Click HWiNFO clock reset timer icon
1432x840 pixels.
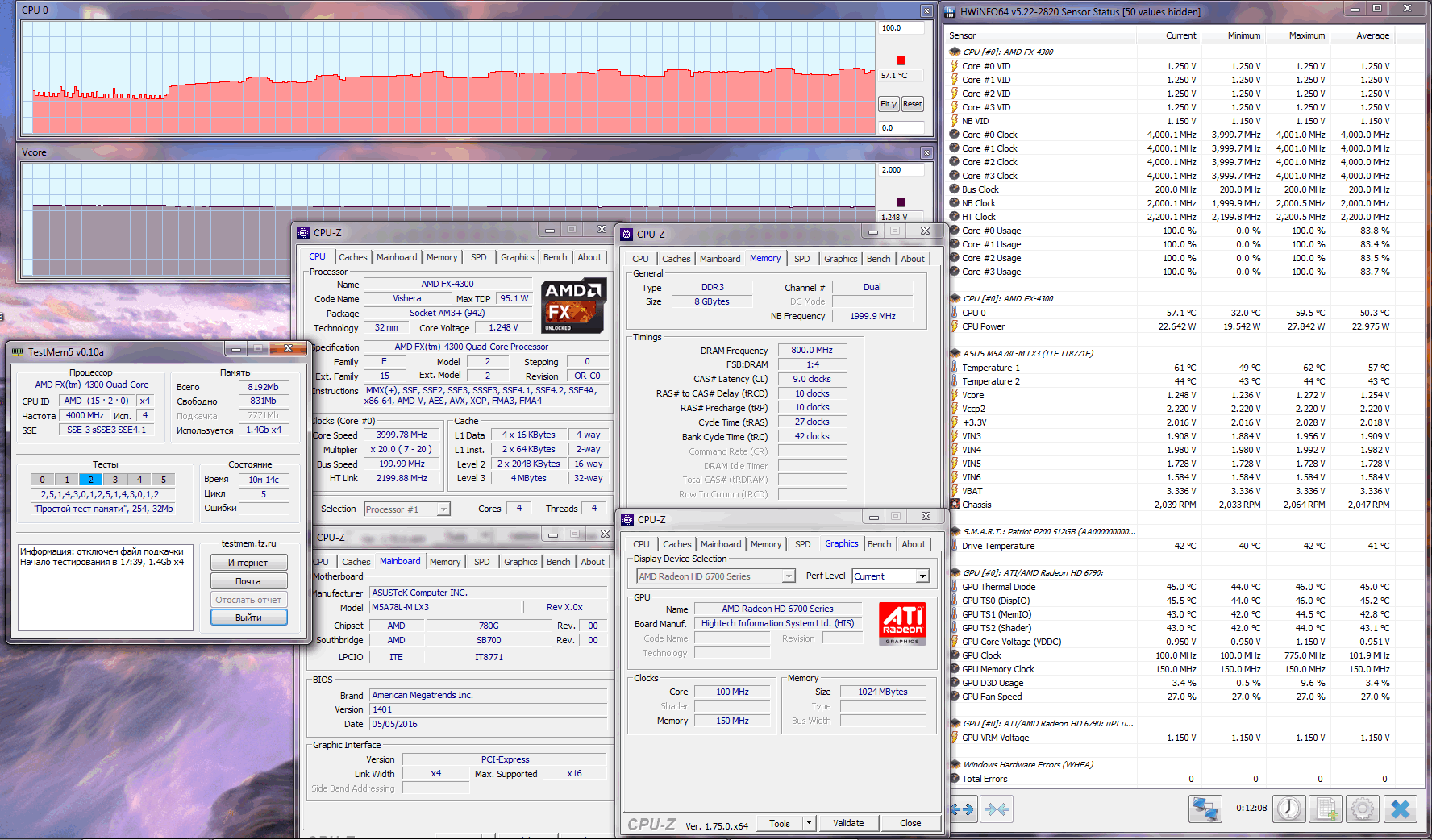(x=1289, y=809)
